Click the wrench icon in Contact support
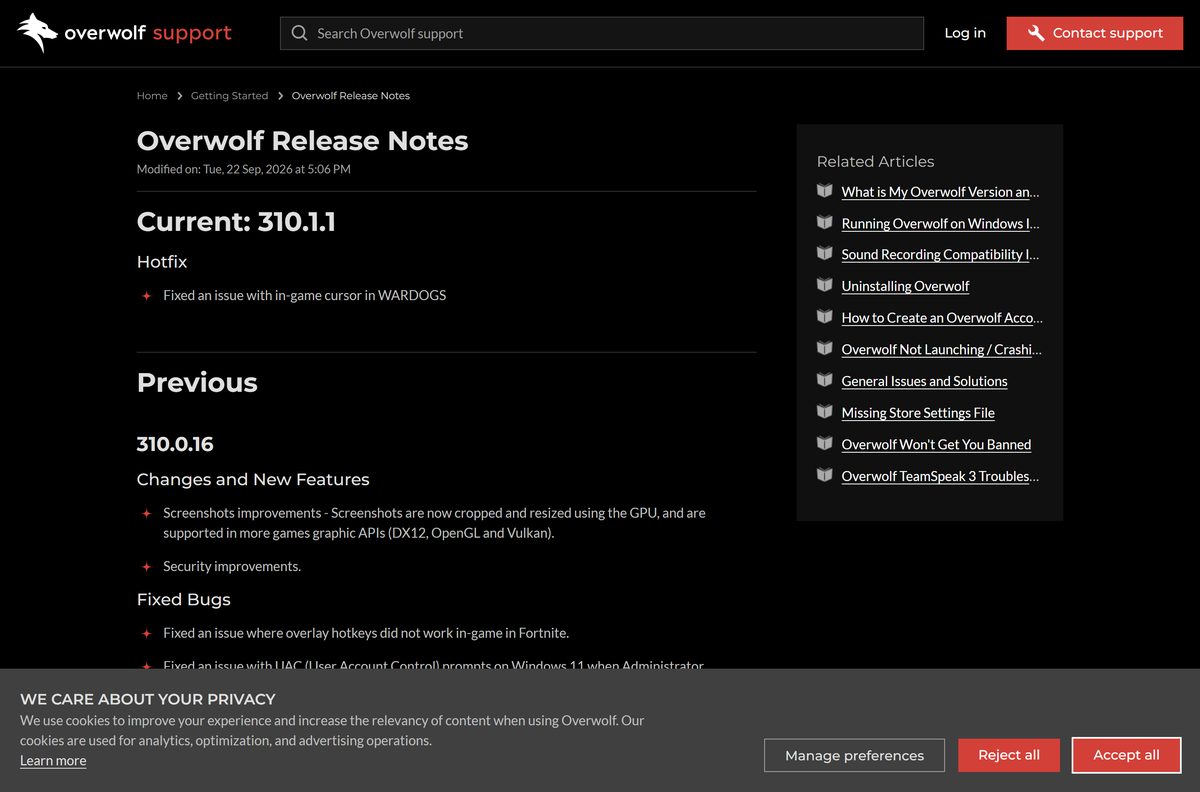The image size is (1200, 792). point(1036,33)
